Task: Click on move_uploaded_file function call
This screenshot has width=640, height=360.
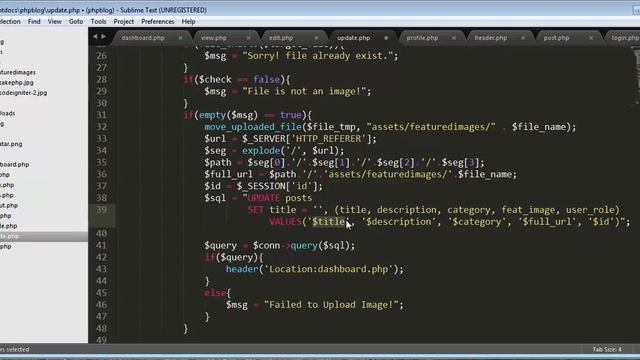Action: (253, 127)
